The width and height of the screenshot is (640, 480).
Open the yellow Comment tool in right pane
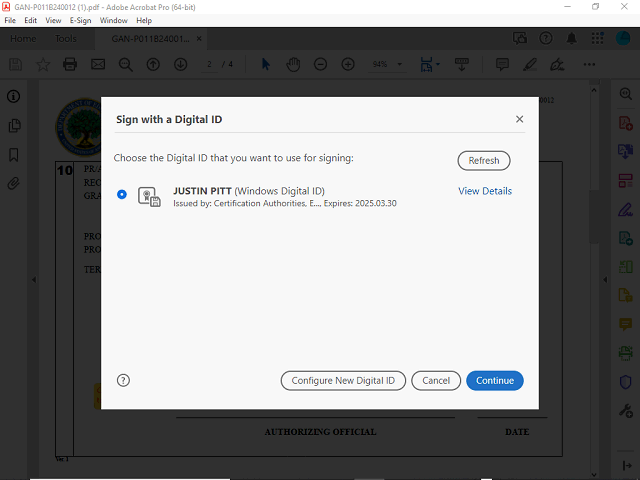tap(626, 324)
